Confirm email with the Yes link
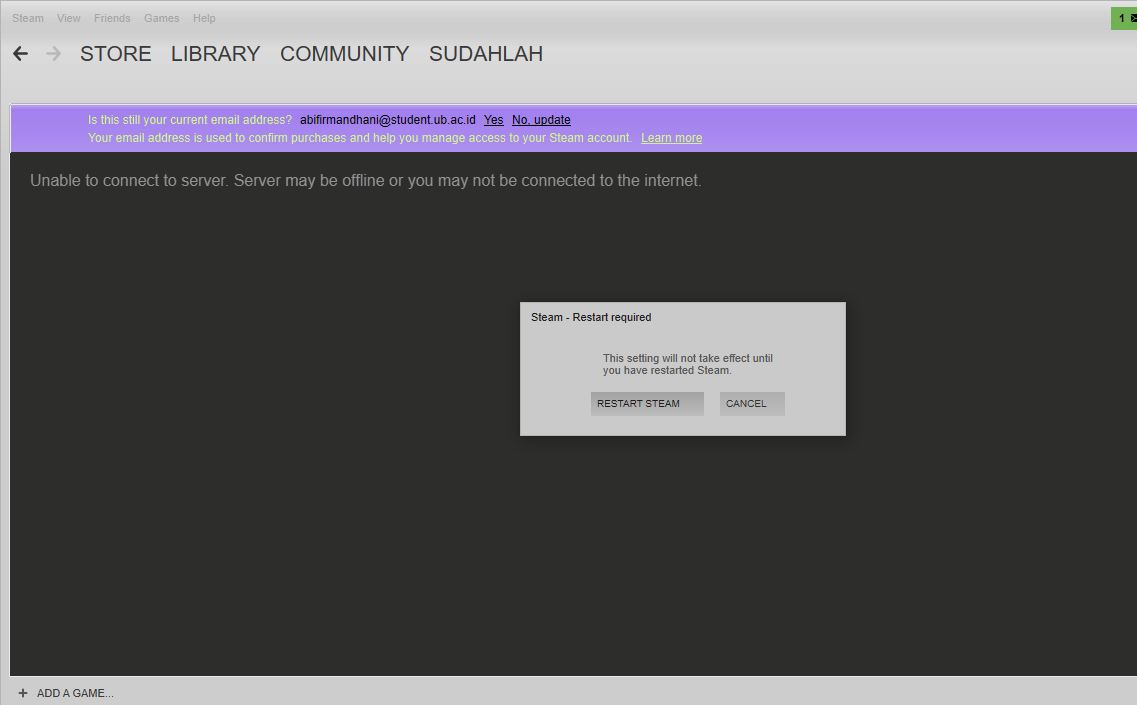1137x705 pixels. (x=494, y=120)
